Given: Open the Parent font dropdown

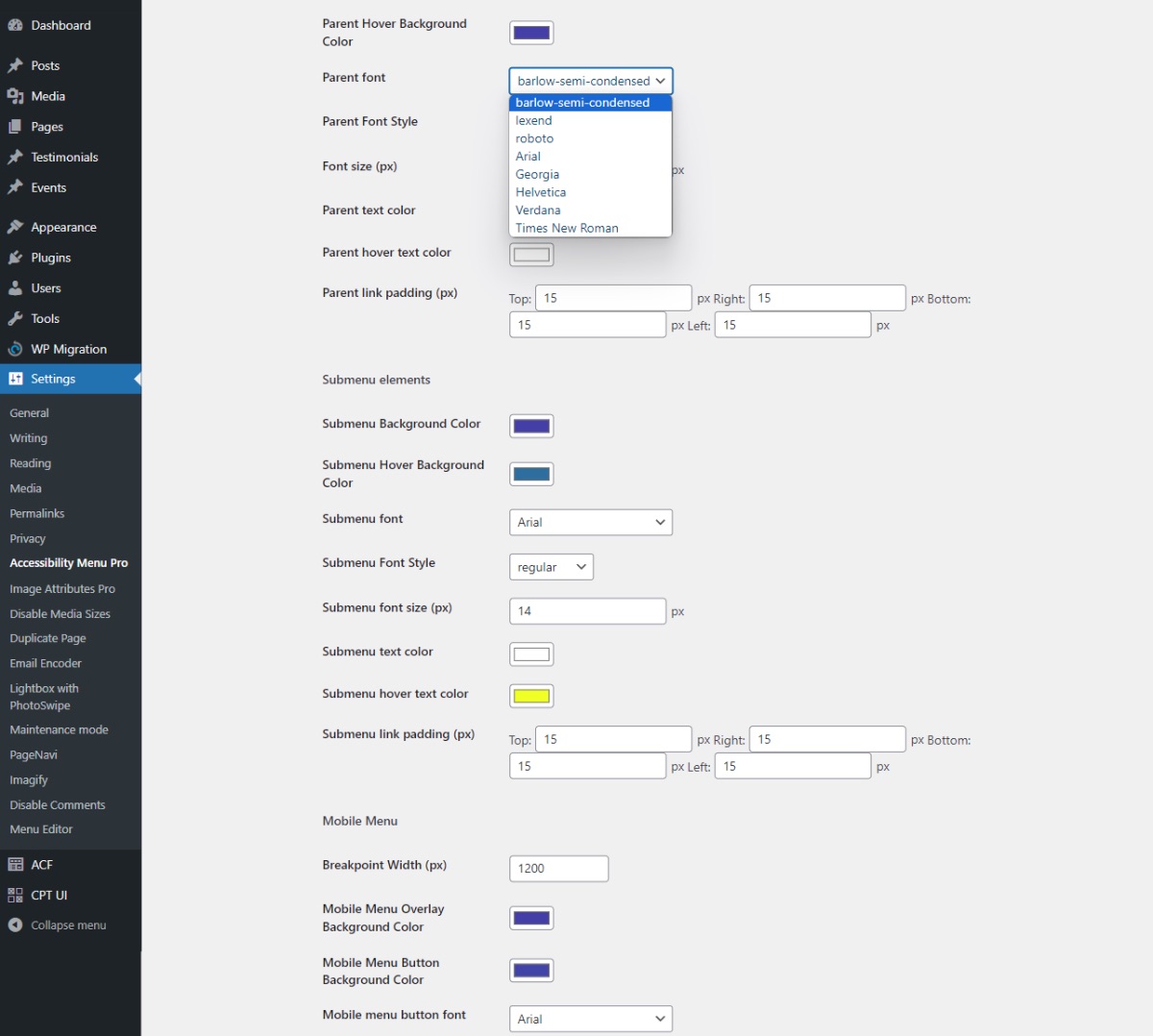Looking at the screenshot, I should tap(591, 81).
